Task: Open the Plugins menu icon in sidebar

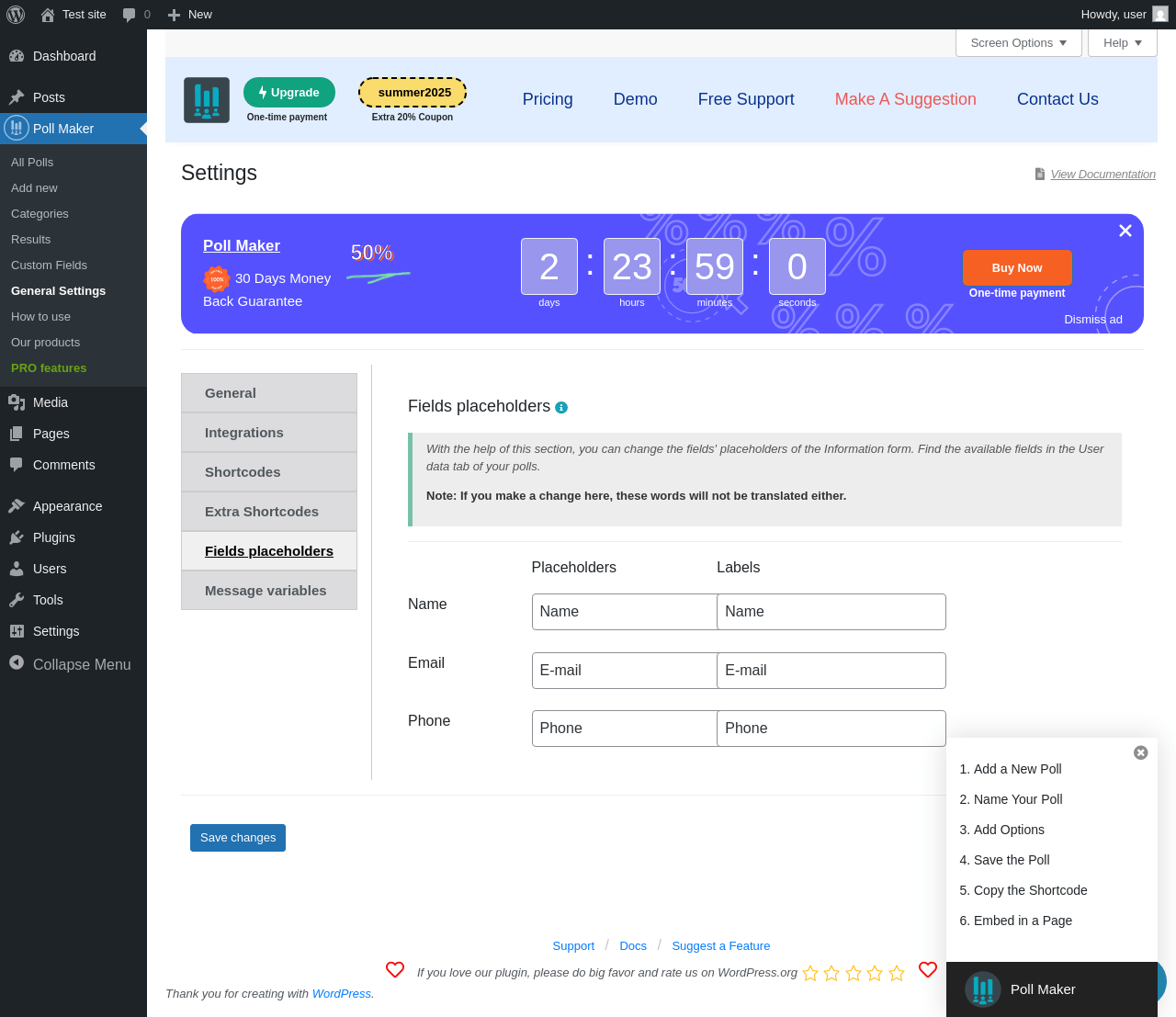Action: click(17, 537)
